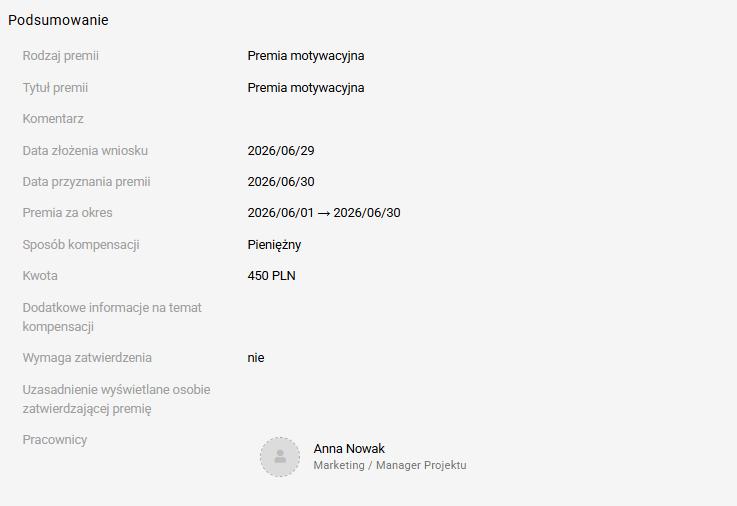Click the Pracownicy label
Viewport: 737px width, 506px height.
55,440
